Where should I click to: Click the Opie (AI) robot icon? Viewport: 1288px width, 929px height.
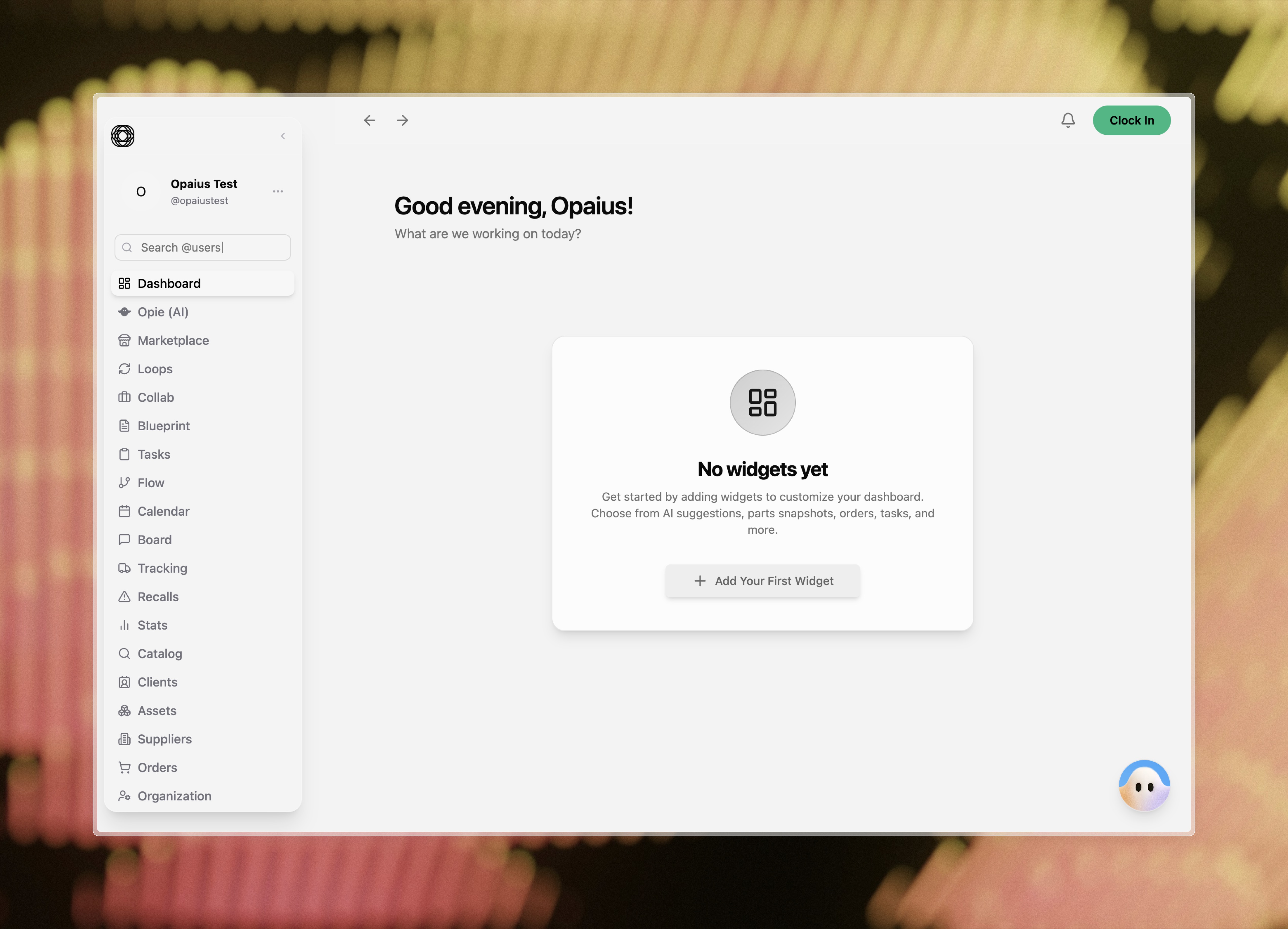124,312
